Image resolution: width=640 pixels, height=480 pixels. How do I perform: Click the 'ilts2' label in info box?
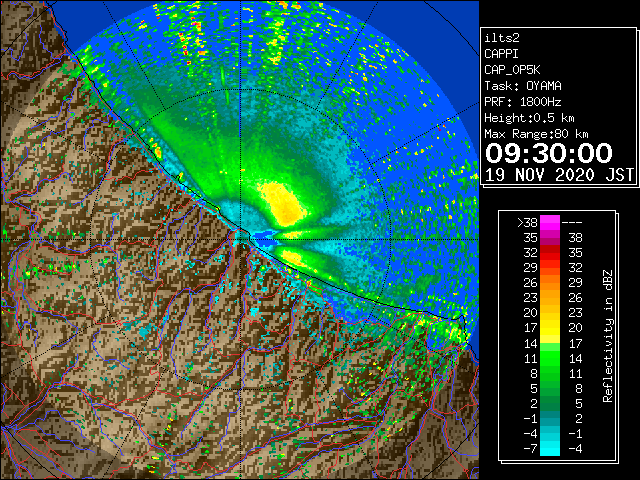tap(502, 38)
